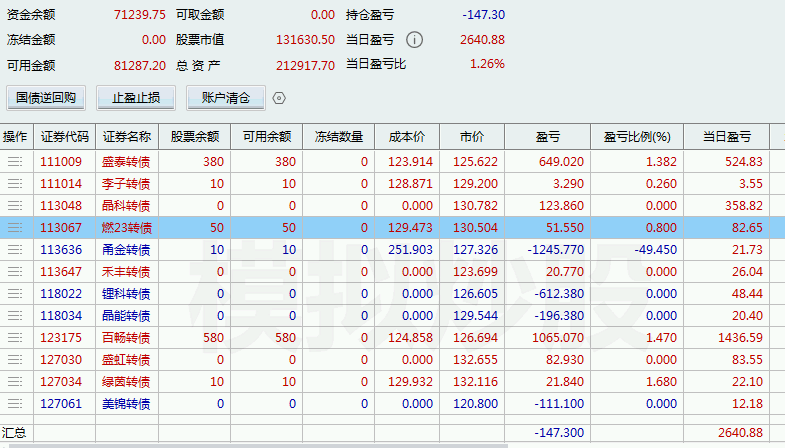Click the loss value -1245.770
Viewport: 785px width, 448px height.
click(x=556, y=250)
